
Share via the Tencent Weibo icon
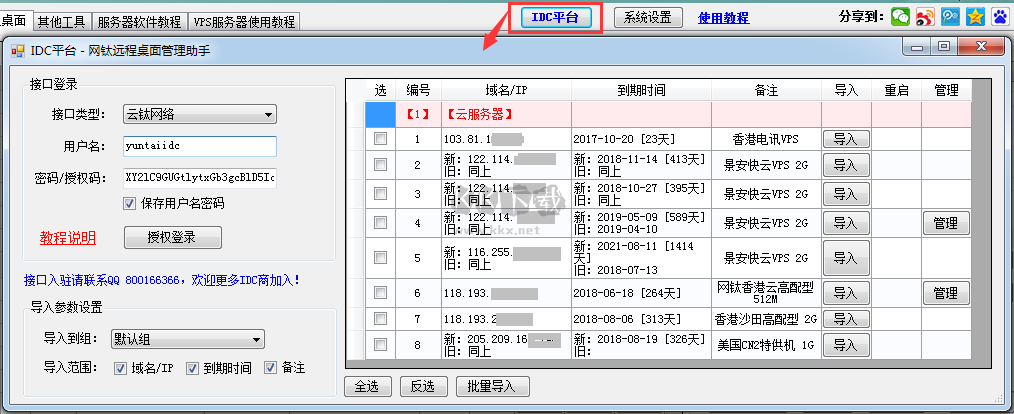(950, 17)
